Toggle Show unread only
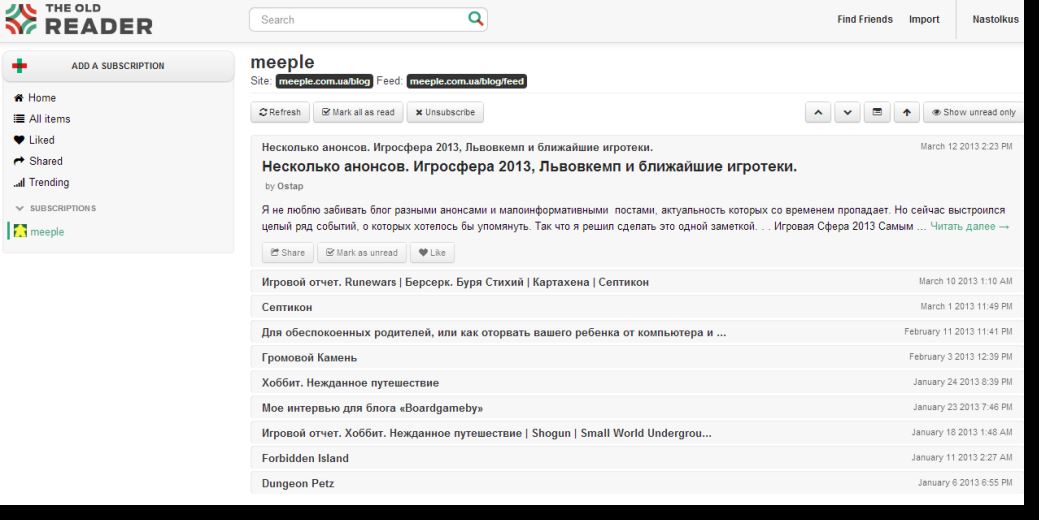Viewport: 1039px width, 520px height. (x=973, y=113)
